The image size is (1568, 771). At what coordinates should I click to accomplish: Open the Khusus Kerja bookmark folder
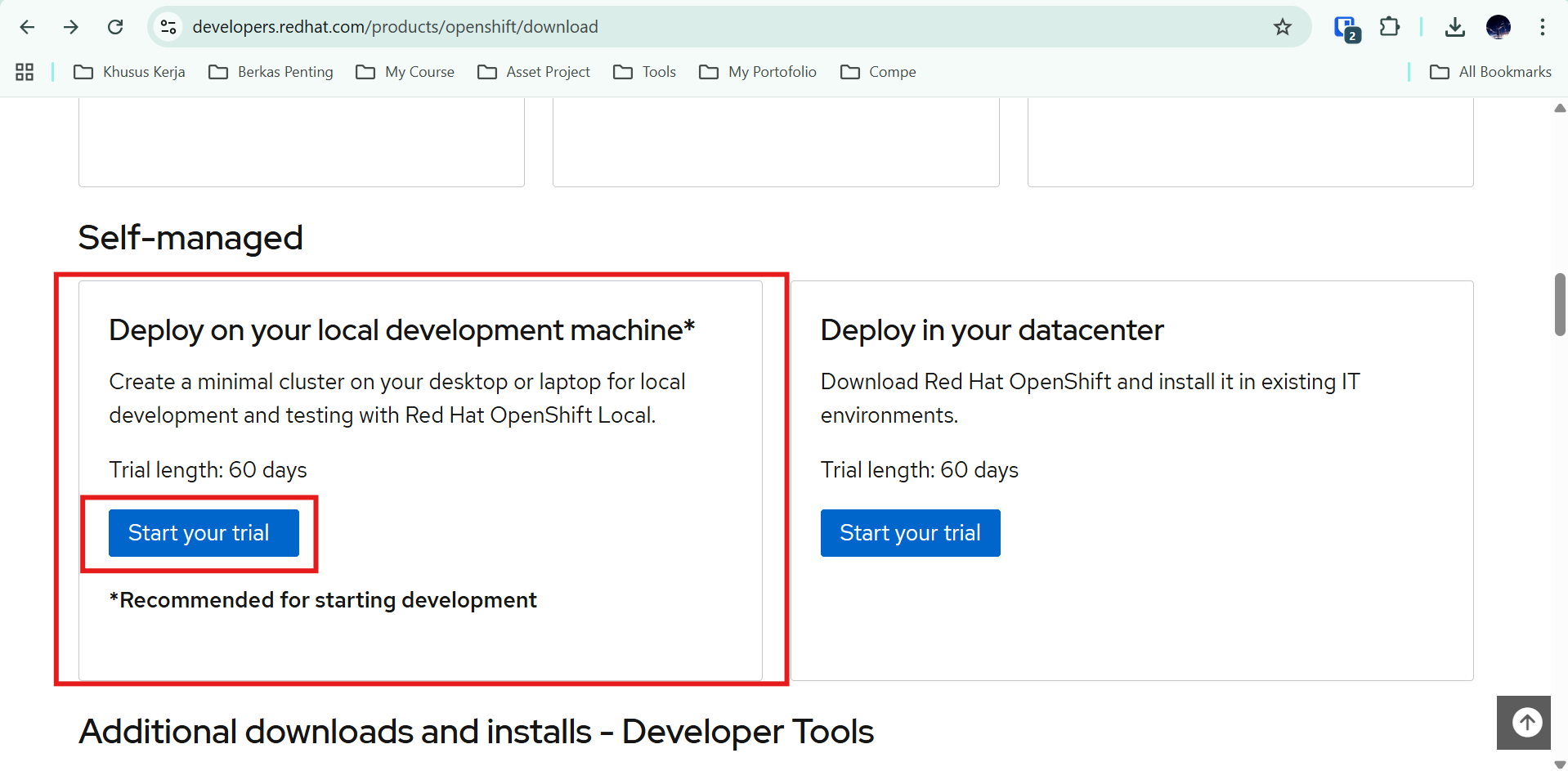tap(130, 72)
